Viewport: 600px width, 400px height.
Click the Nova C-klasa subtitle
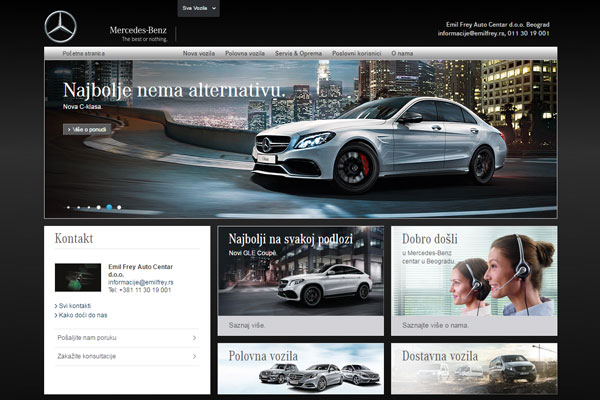83,107
